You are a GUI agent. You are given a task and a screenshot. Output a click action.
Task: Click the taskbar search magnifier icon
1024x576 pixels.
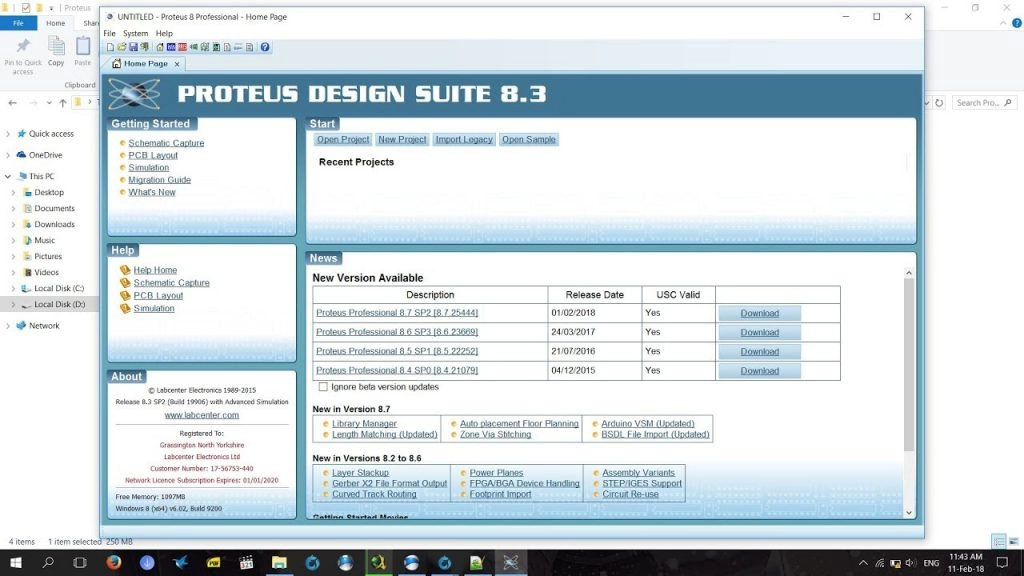pyautogui.click(x=48, y=562)
